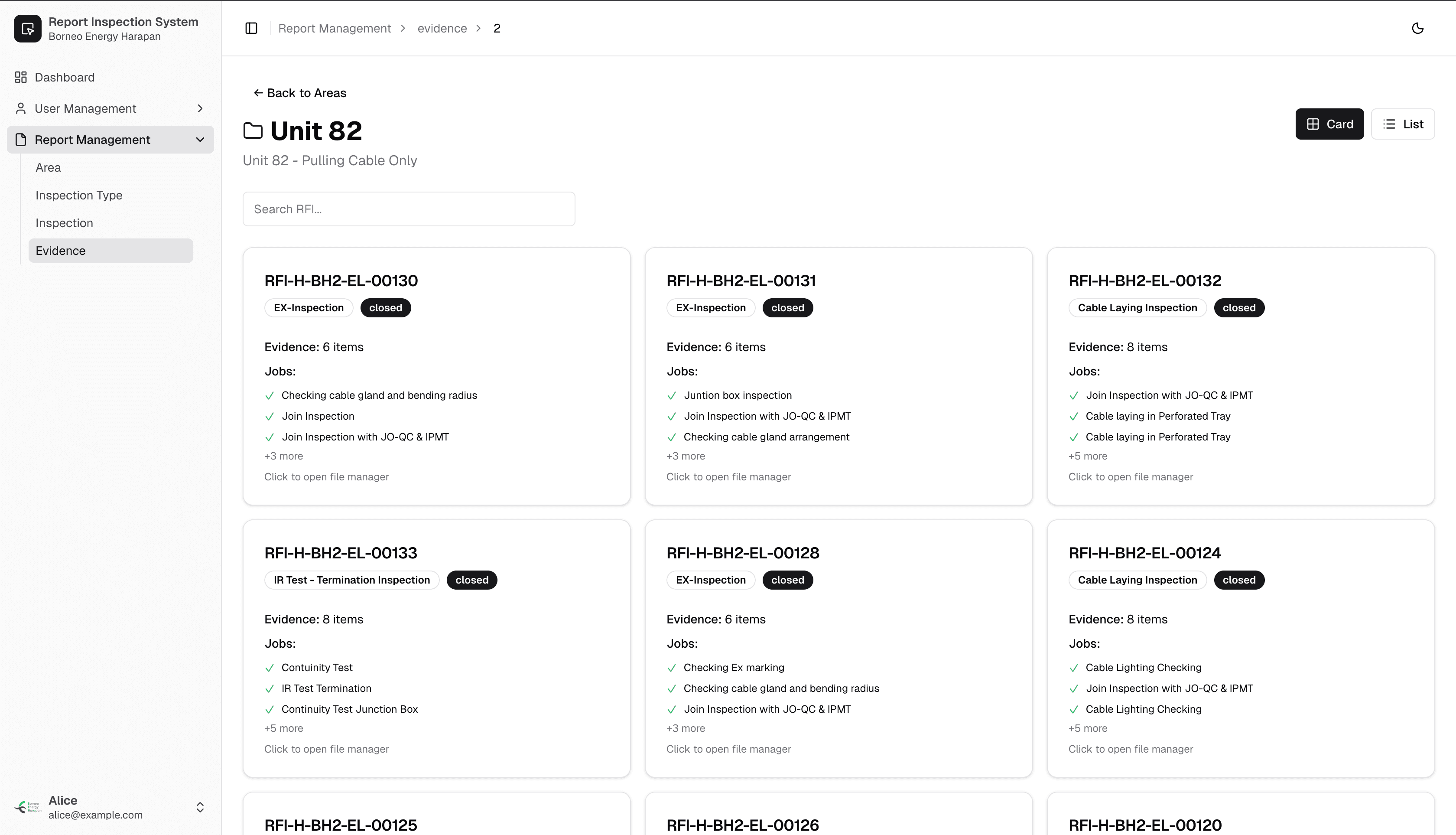Open the User Management menu
Image resolution: width=1456 pixels, height=835 pixels.
point(110,108)
